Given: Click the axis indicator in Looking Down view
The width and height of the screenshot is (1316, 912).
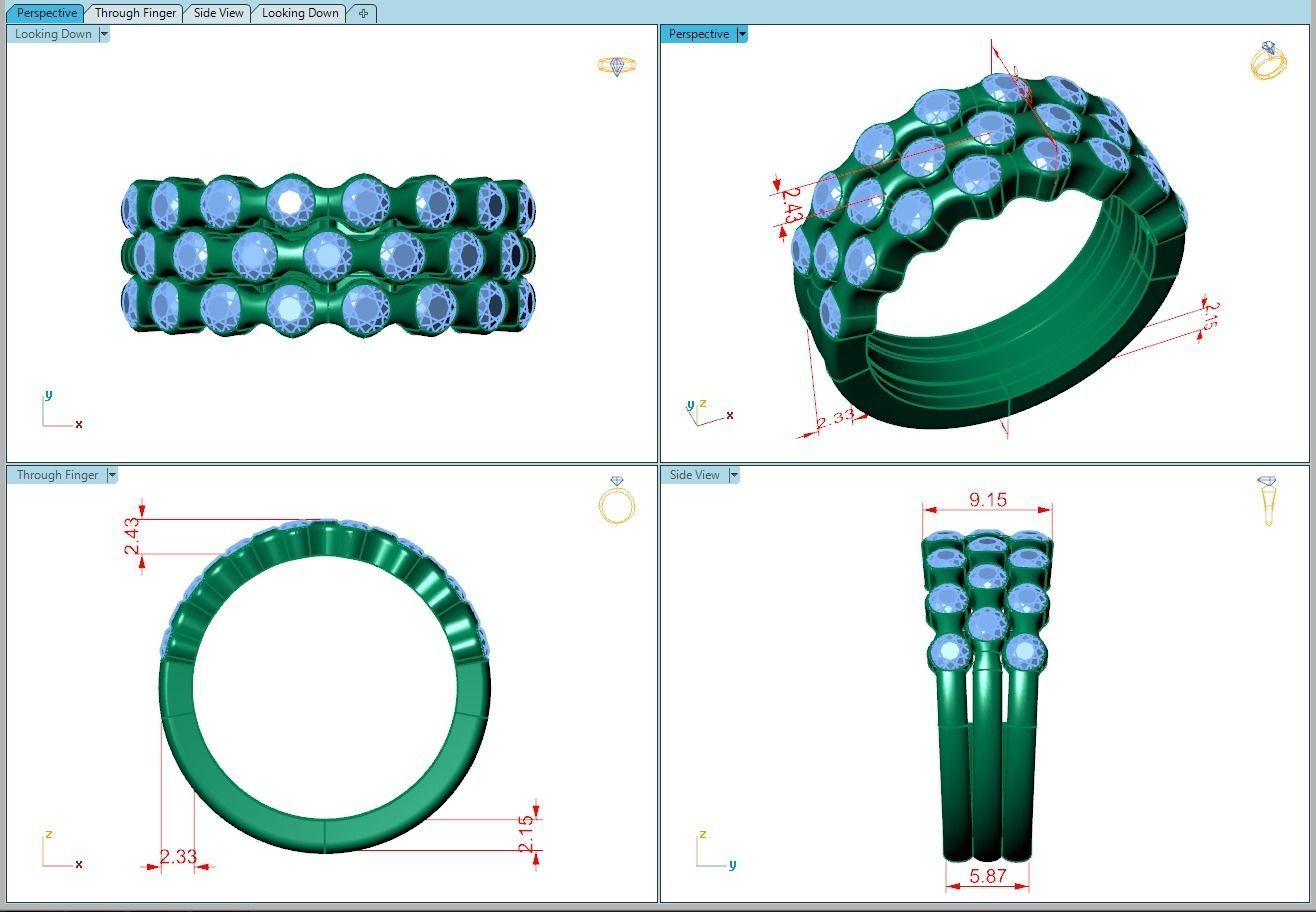Looking at the screenshot, I should [x=62, y=410].
